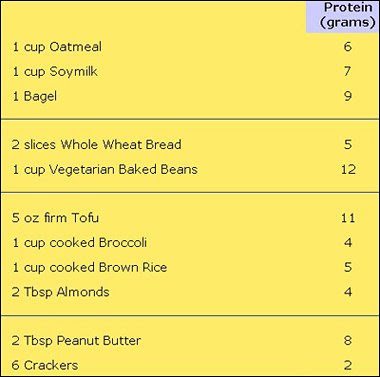
Task: Click protein value 2 for Crackers
Action: [348, 365]
